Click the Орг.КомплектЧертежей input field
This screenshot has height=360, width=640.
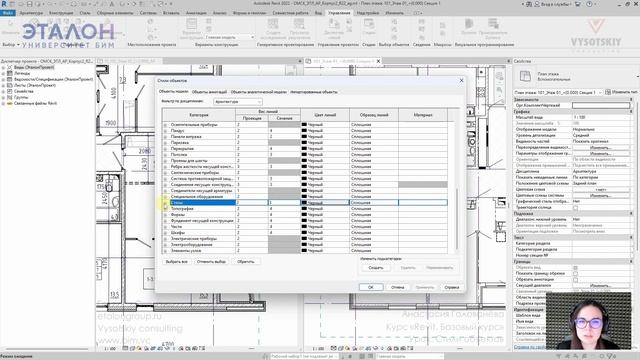601,105
